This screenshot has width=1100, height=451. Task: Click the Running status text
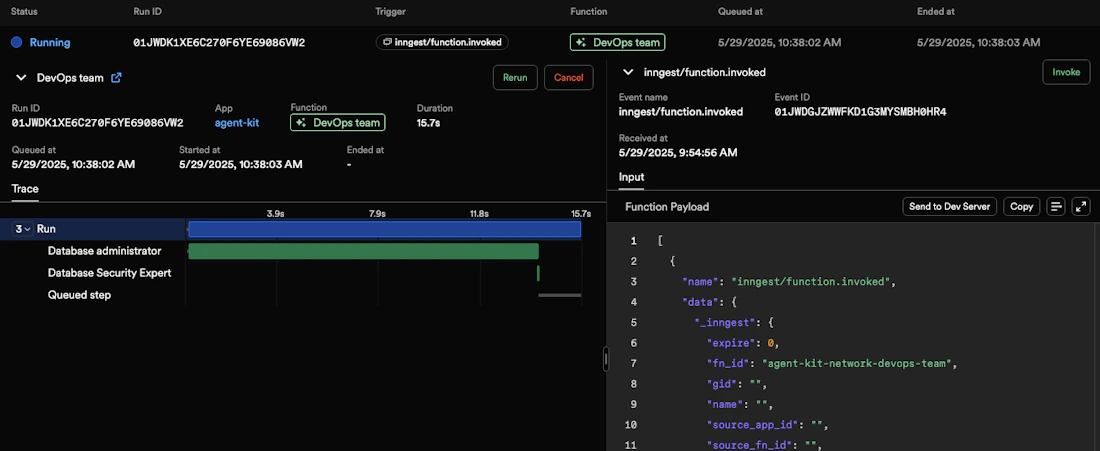[50, 42]
